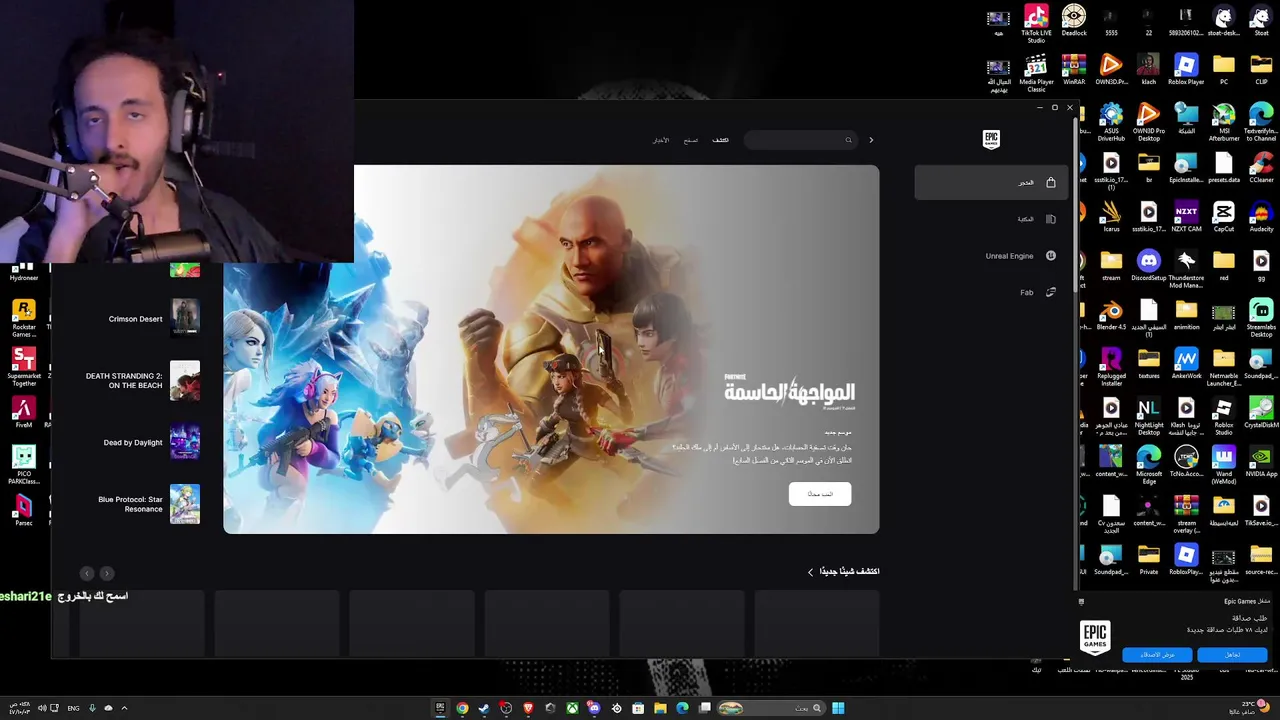This screenshot has width=1280, height=720.
Task: Show hidden system tray icons chevron
Action: click(124, 708)
